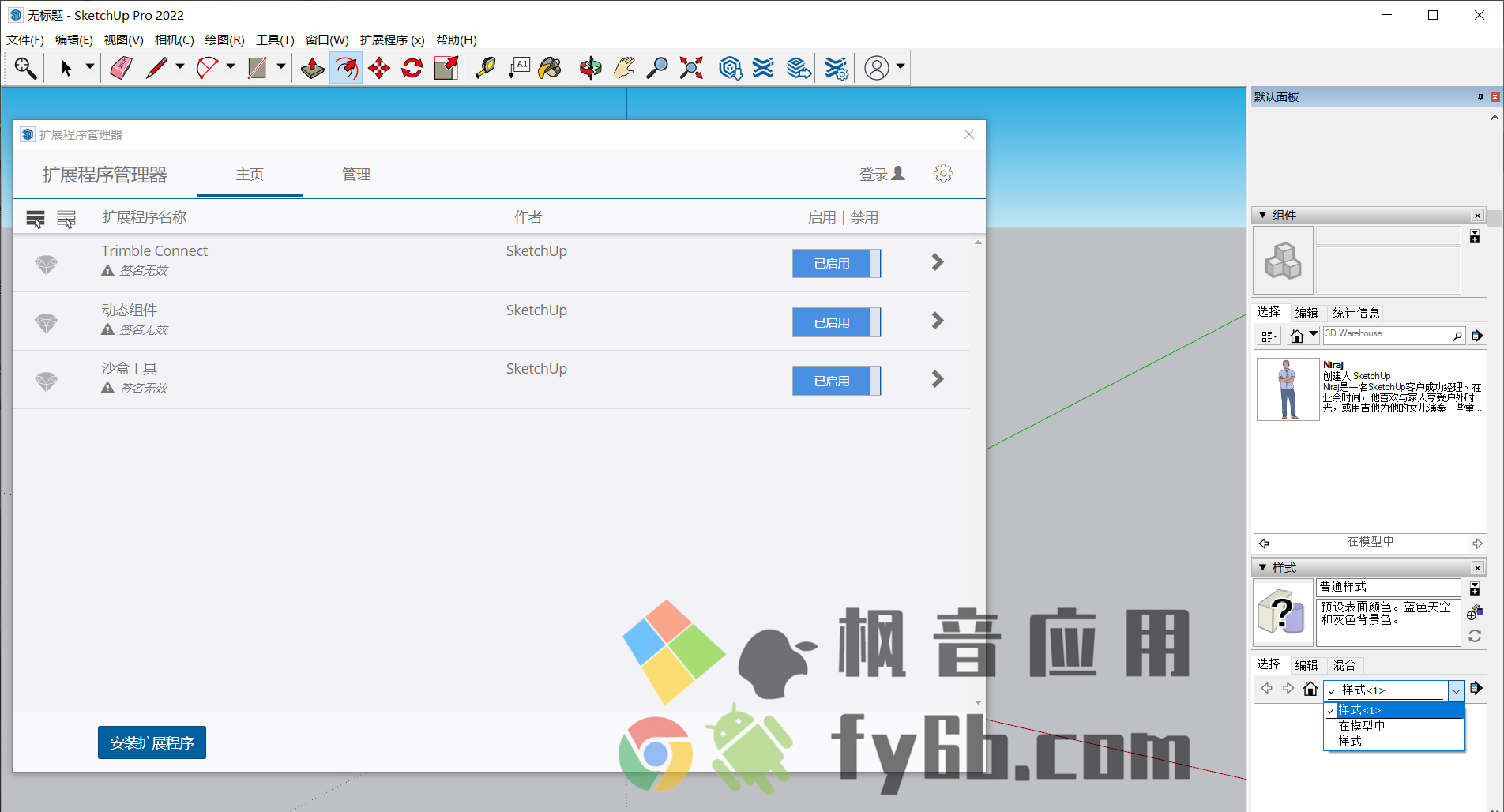
Task: Select the arrow Select tool
Action: tap(66, 68)
